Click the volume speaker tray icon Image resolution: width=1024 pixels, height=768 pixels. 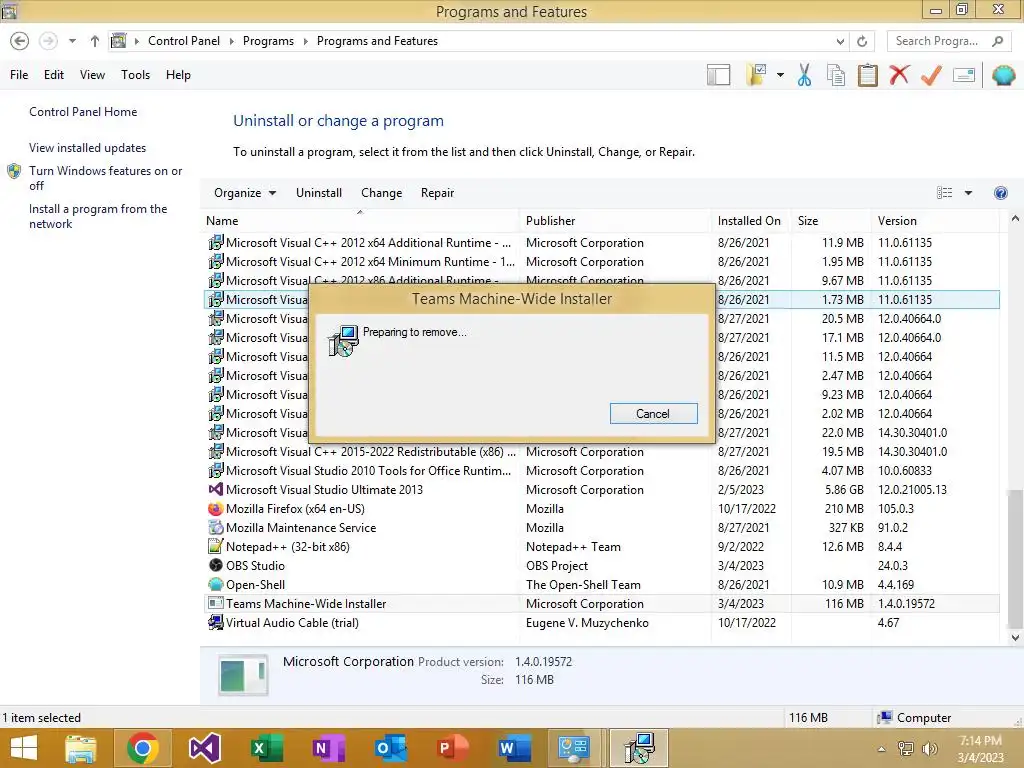[929, 748]
